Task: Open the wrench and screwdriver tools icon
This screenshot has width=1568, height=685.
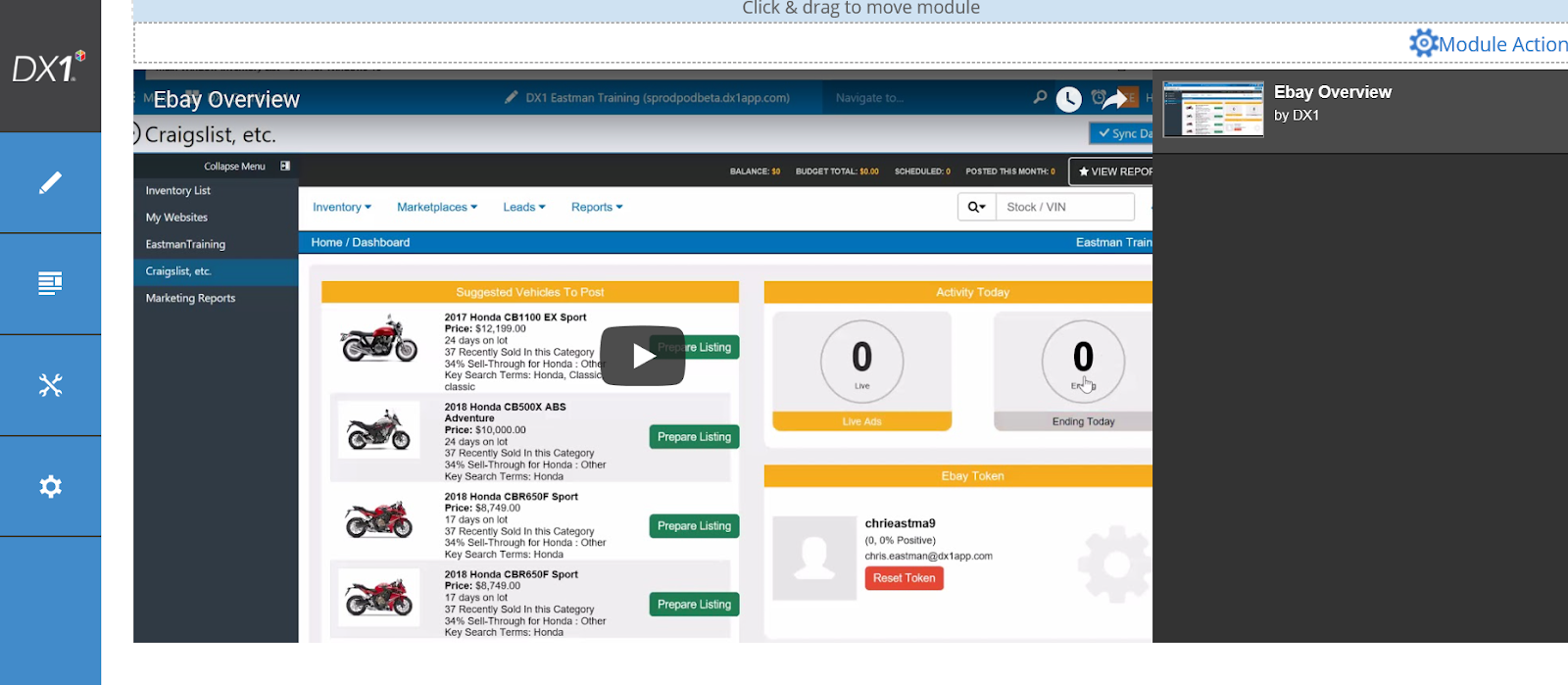Action: pos(50,385)
